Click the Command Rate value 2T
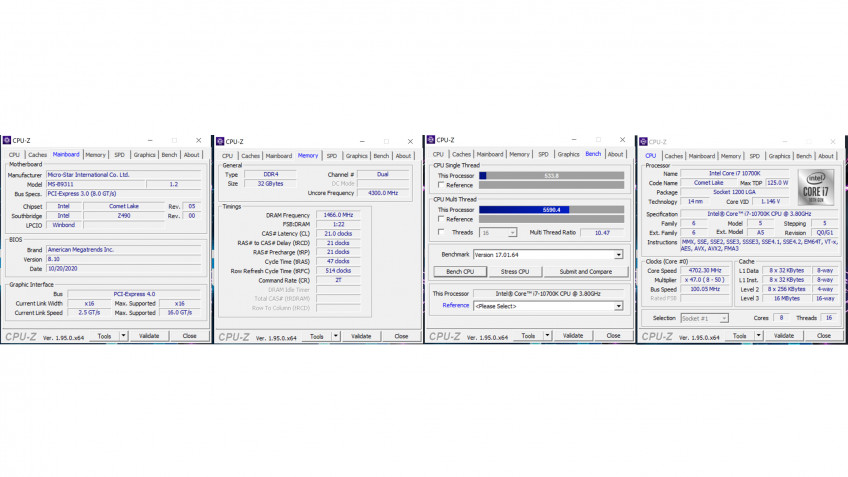 tap(338, 281)
